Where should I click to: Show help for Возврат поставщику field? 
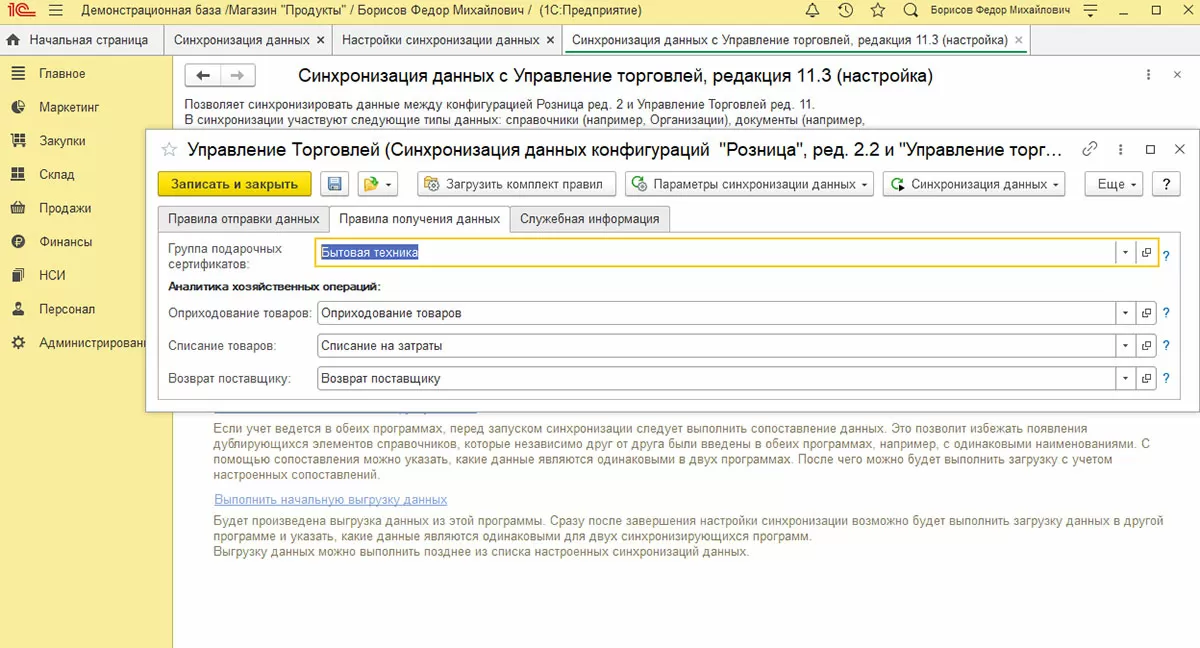click(1166, 380)
